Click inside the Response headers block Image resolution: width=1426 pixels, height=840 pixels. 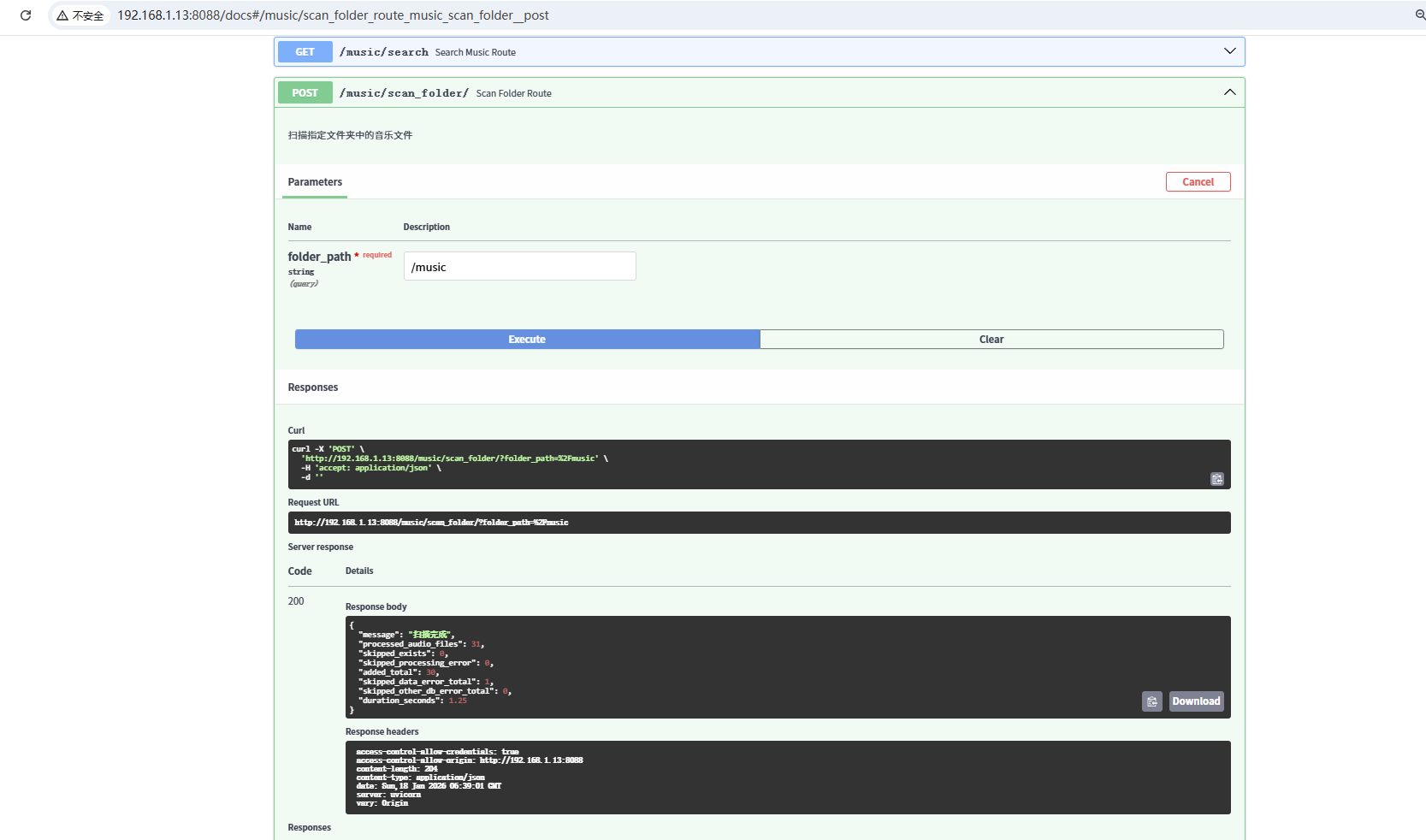pyautogui.click(x=787, y=778)
